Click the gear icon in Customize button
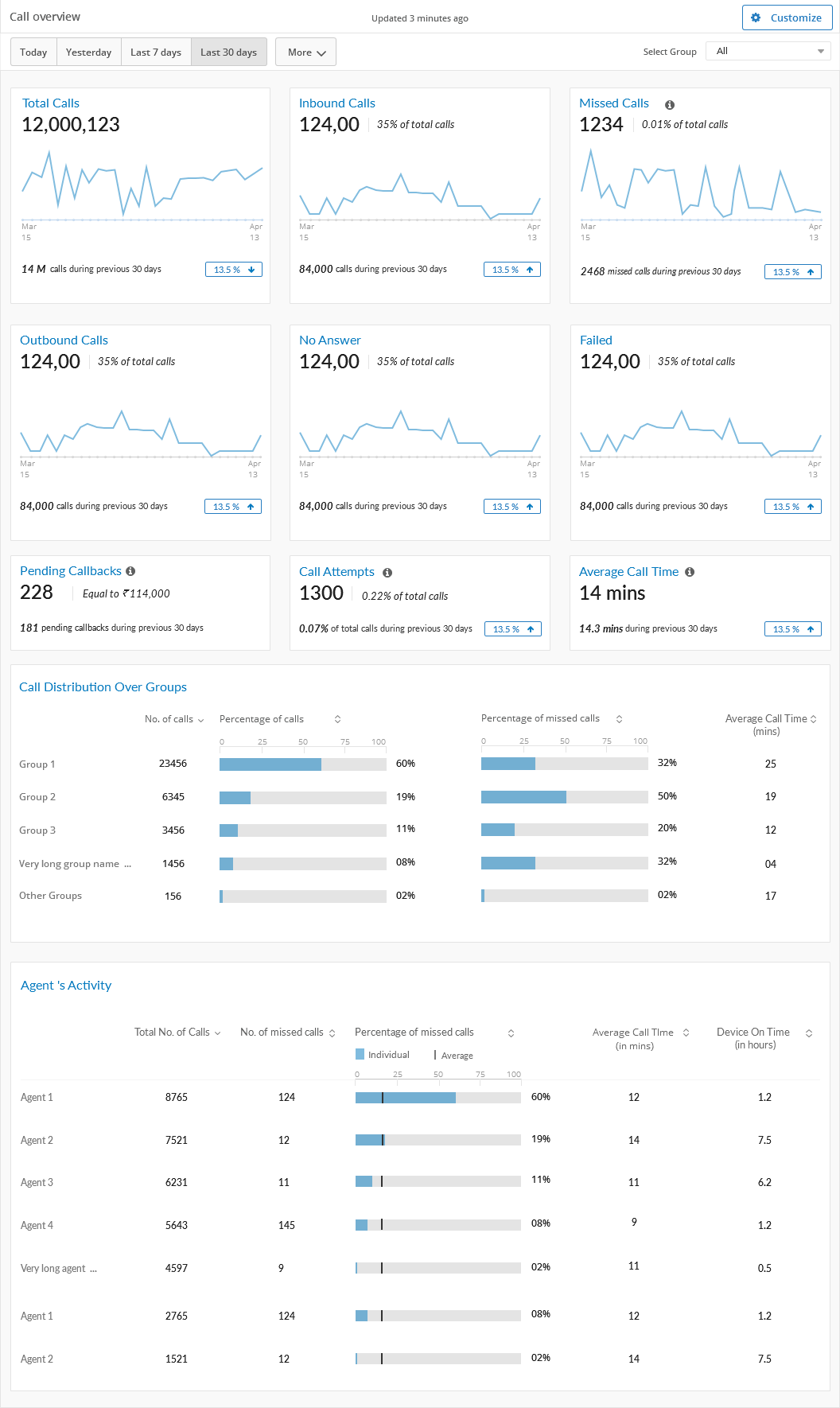Image resolution: width=840 pixels, height=1408 pixels. coord(756,18)
